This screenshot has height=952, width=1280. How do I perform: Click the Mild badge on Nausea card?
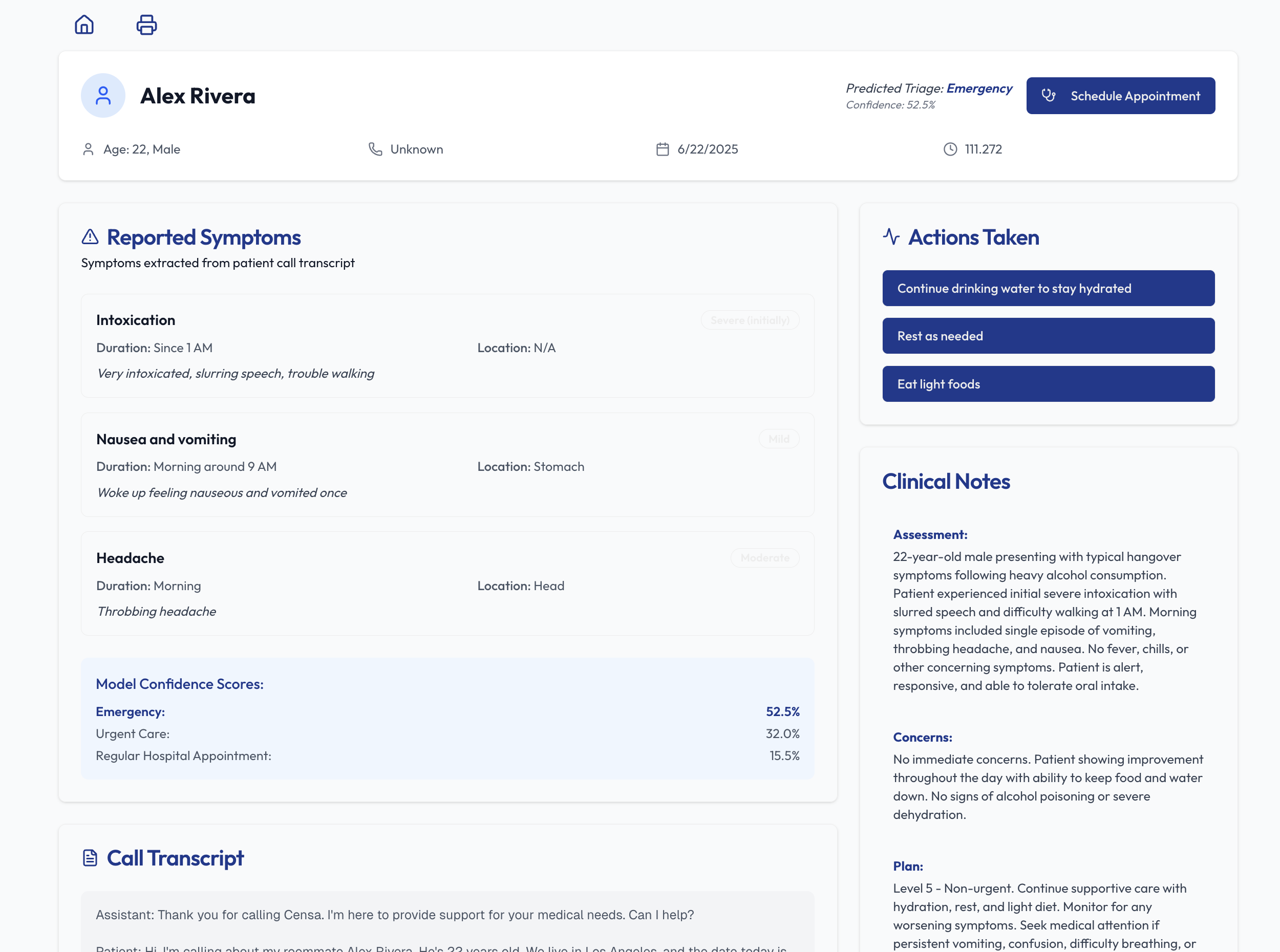[x=779, y=439]
